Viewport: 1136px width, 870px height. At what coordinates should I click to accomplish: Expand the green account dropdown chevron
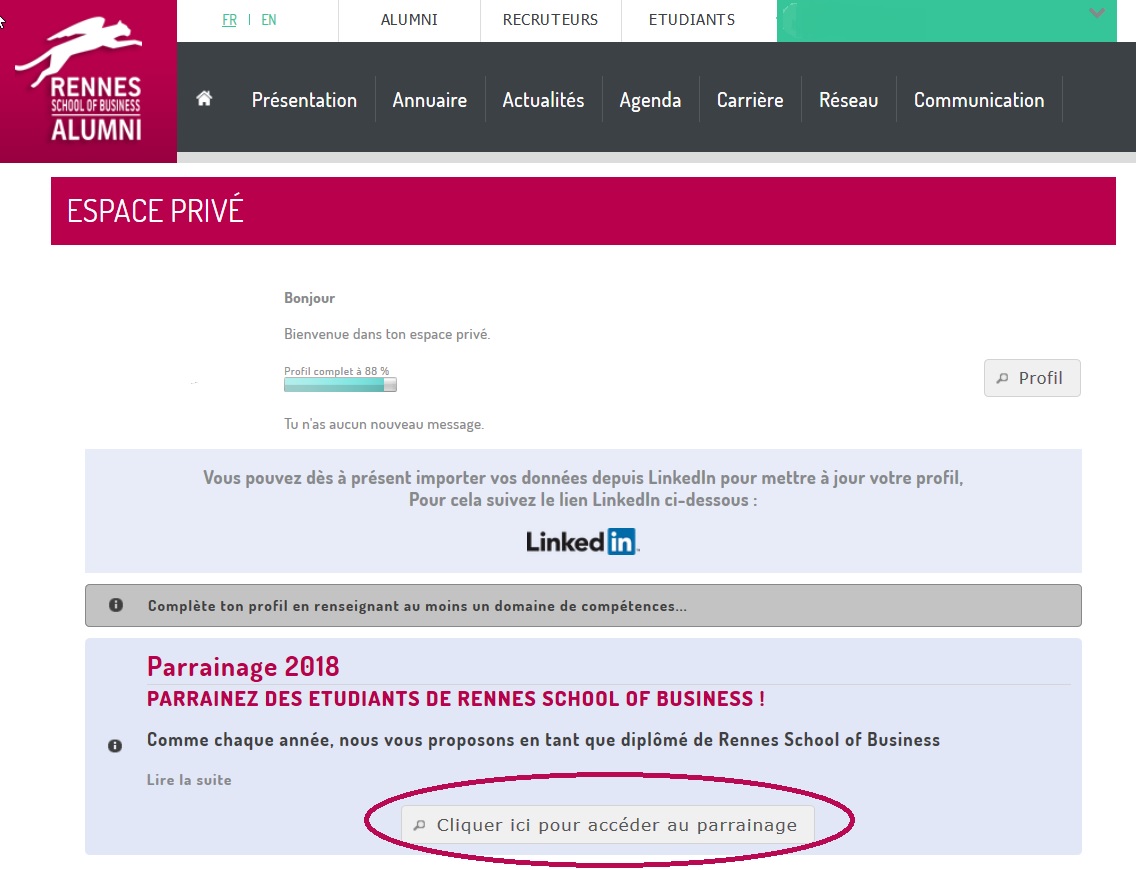pos(1097,14)
